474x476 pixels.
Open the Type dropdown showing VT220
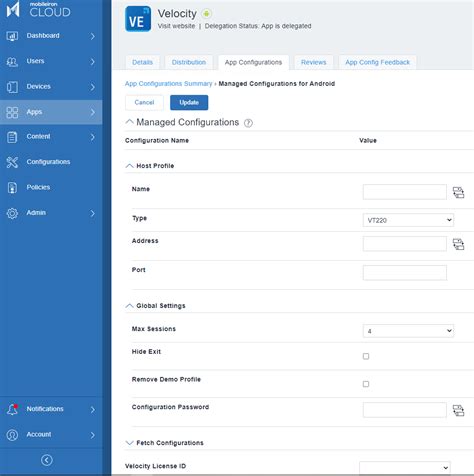coord(408,220)
